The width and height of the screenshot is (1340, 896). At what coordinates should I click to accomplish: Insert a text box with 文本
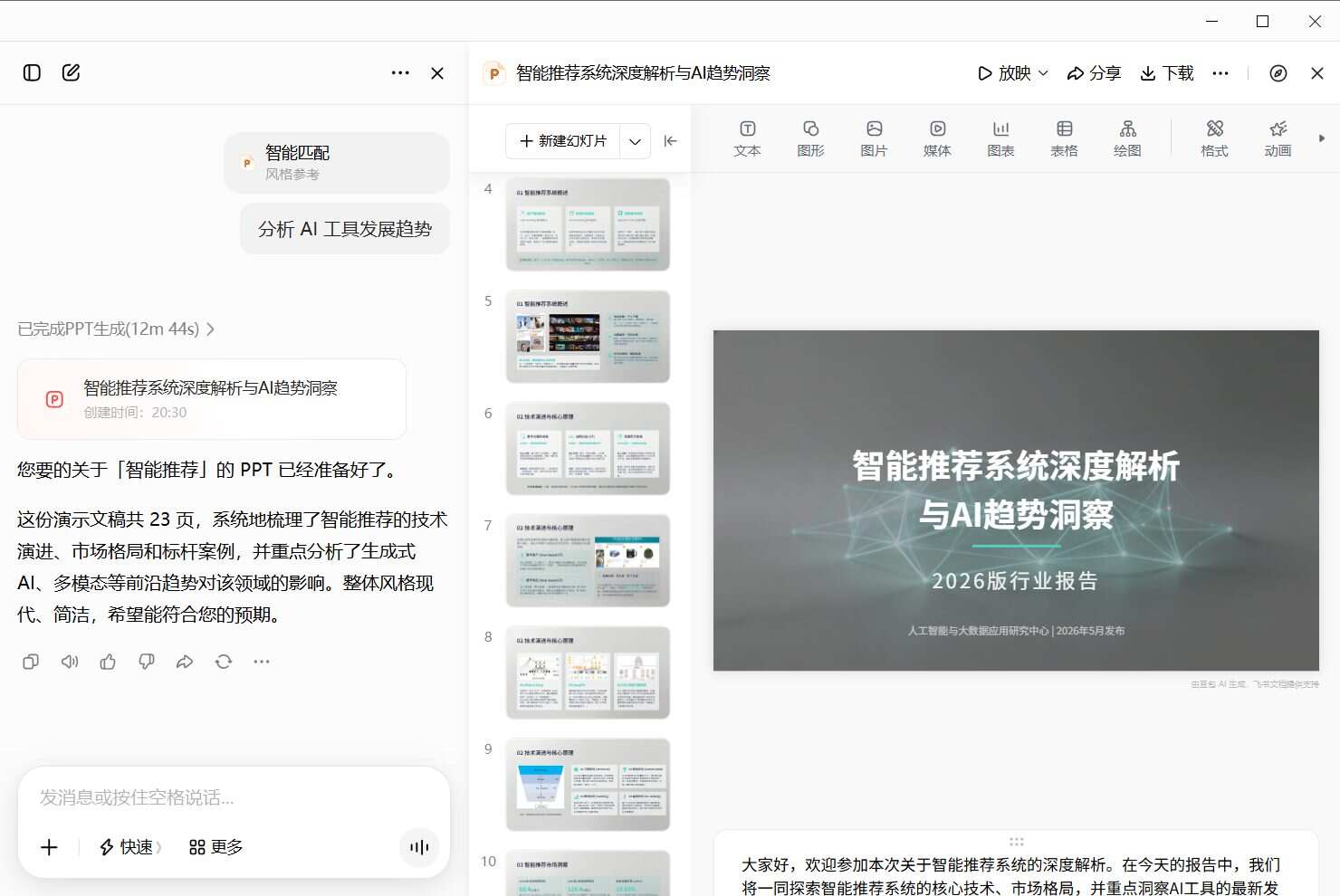[x=747, y=138]
